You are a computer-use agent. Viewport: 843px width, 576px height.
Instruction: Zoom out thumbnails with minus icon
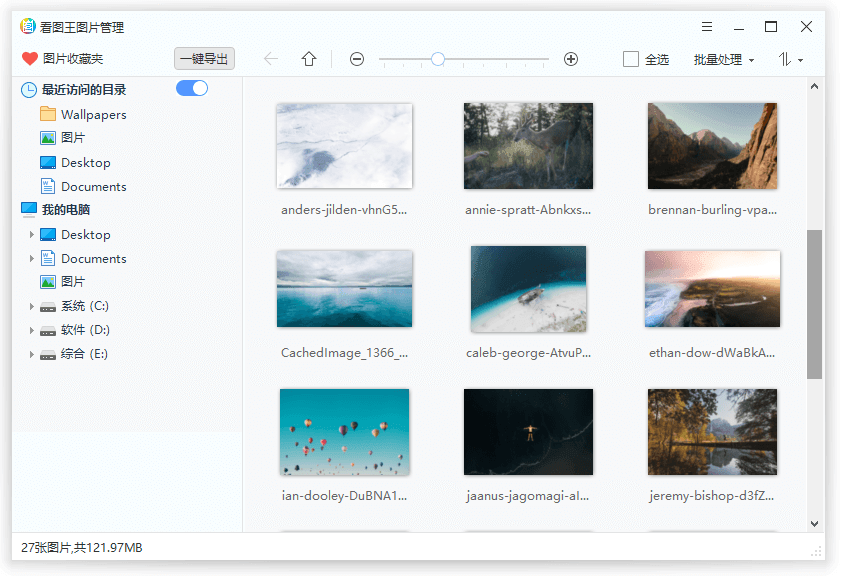tap(357, 59)
